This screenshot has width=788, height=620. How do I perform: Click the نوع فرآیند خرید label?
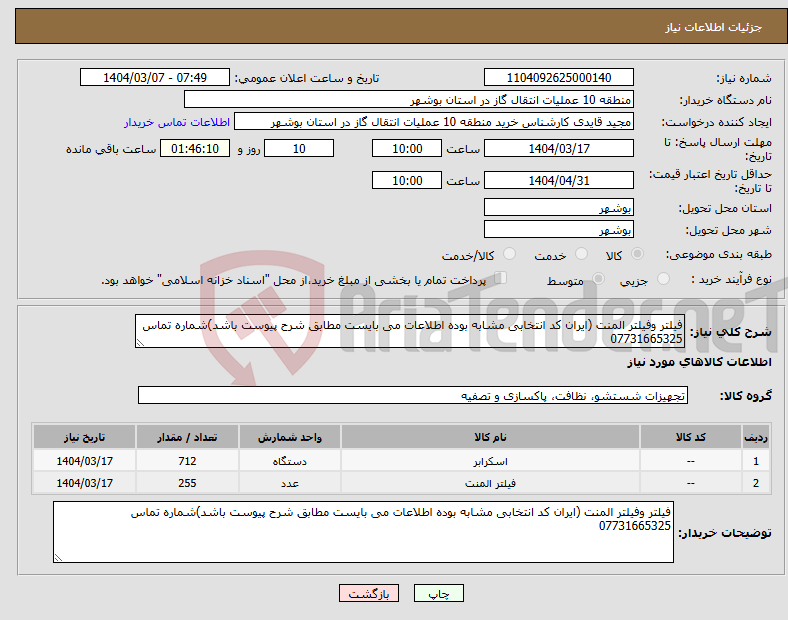click(x=731, y=279)
